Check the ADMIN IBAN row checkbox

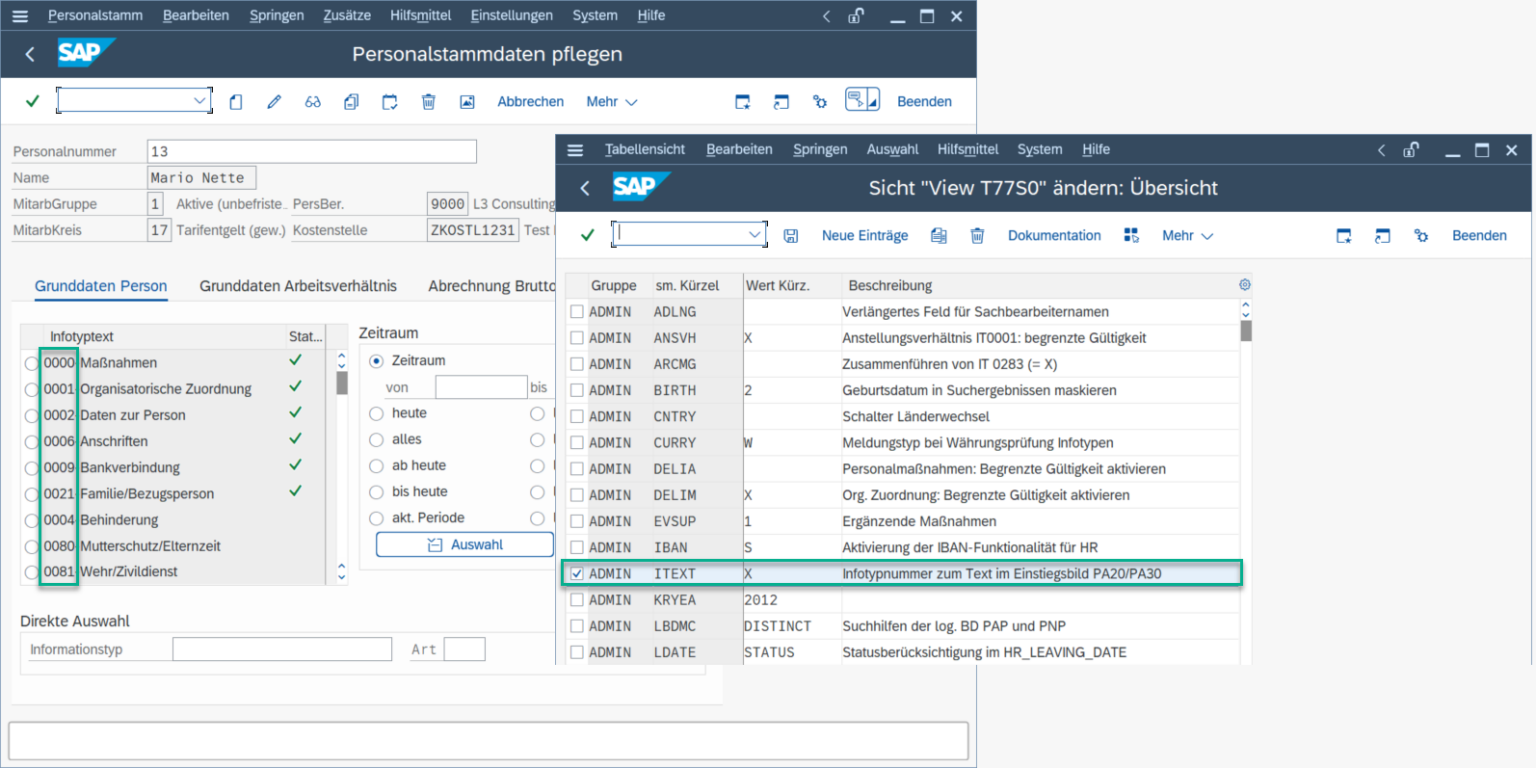point(576,547)
